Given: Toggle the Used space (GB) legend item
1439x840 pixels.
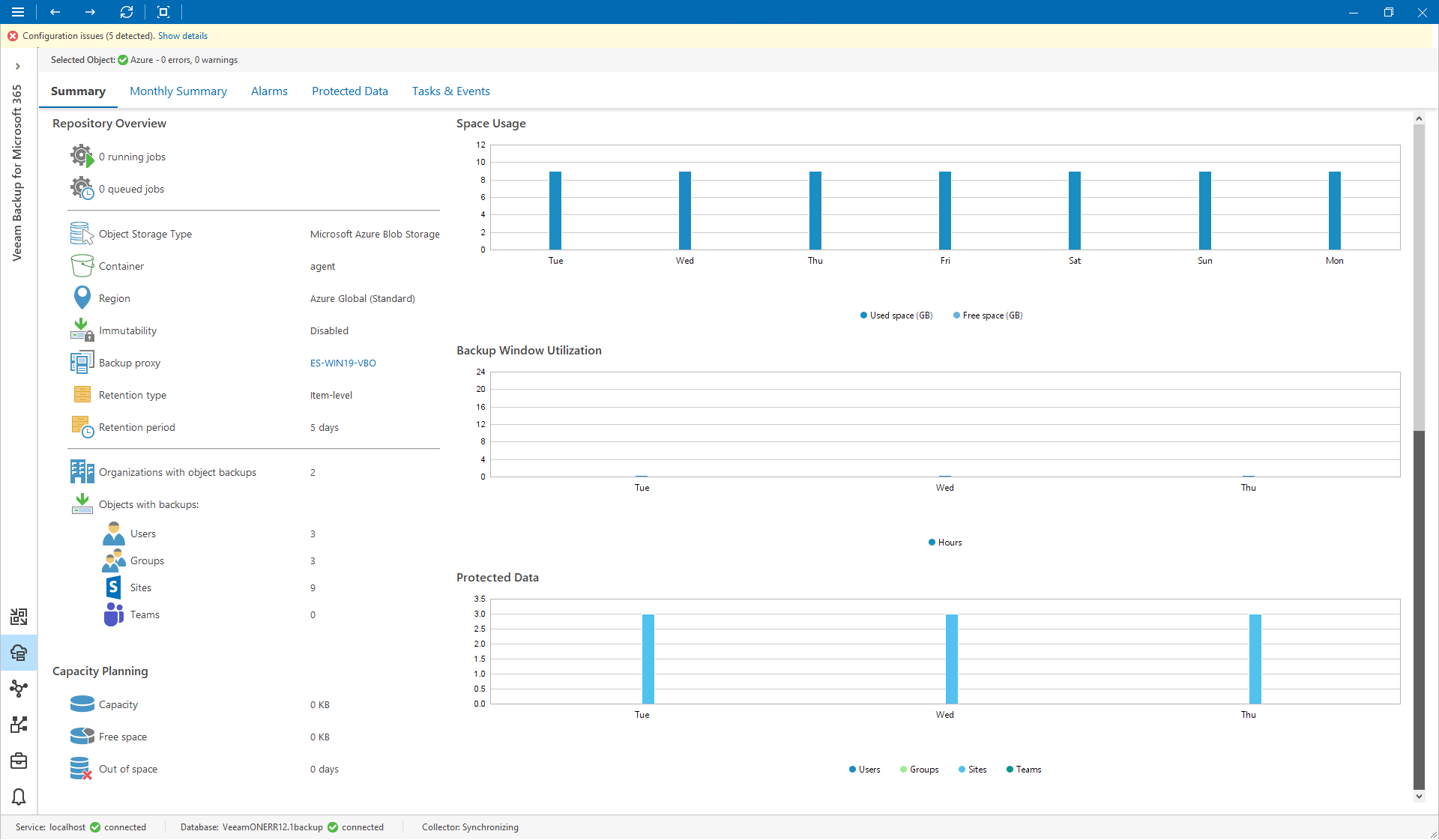Looking at the screenshot, I should 896,315.
